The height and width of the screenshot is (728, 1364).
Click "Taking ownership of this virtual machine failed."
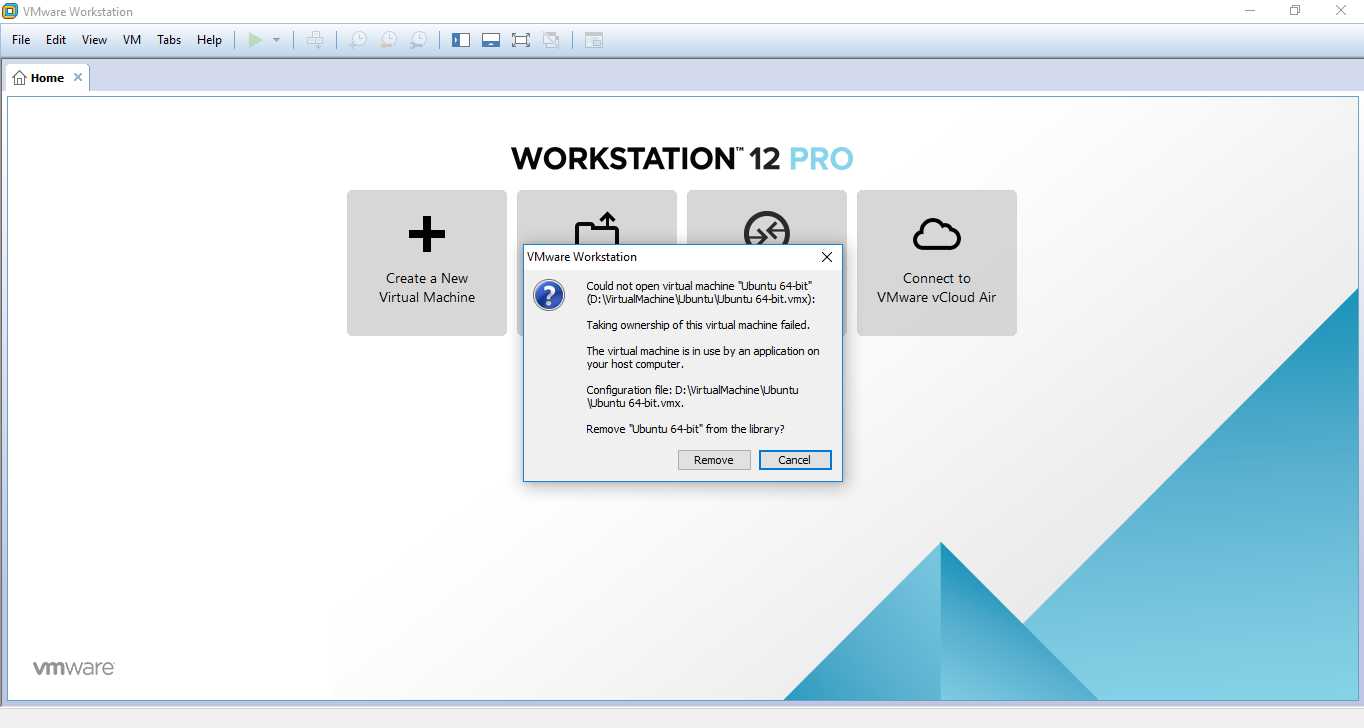point(698,325)
